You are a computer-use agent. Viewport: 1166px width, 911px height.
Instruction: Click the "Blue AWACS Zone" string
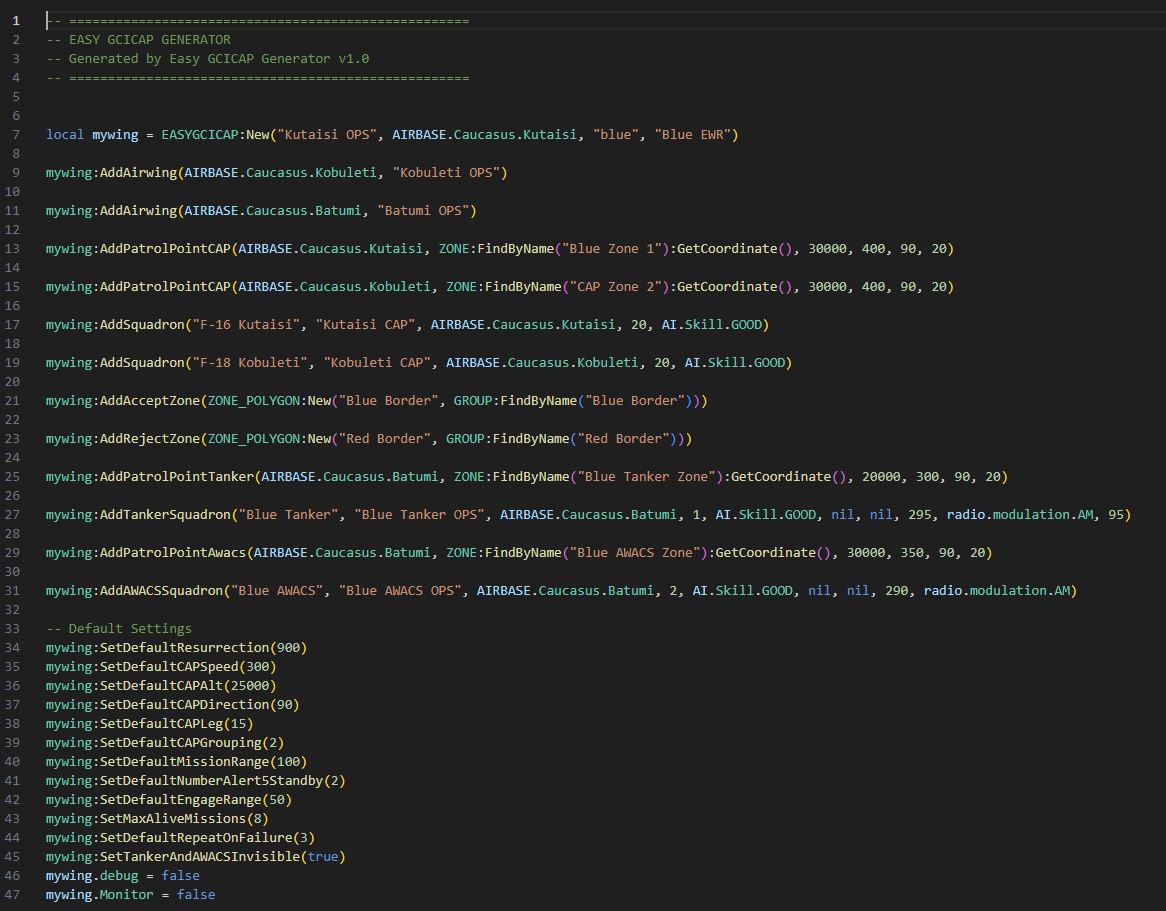637,553
